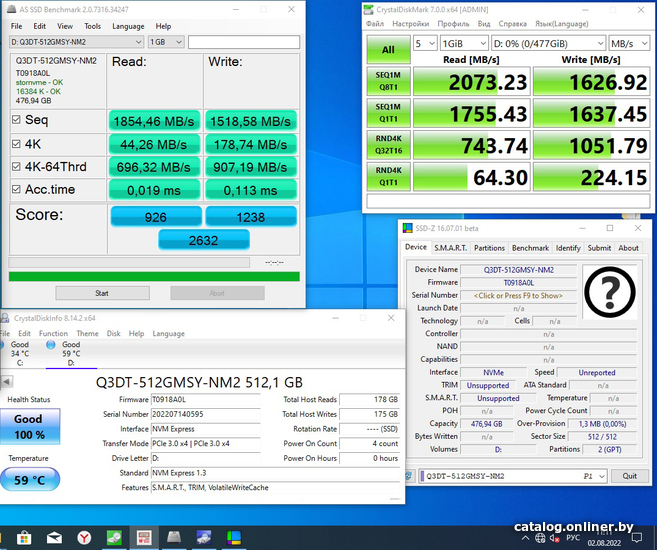This screenshot has width=657, height=550.
Task: Switch to the S.M.A.R.T. tab in SSD-Z
Action: pyautogui.click(x=450, y=248)
